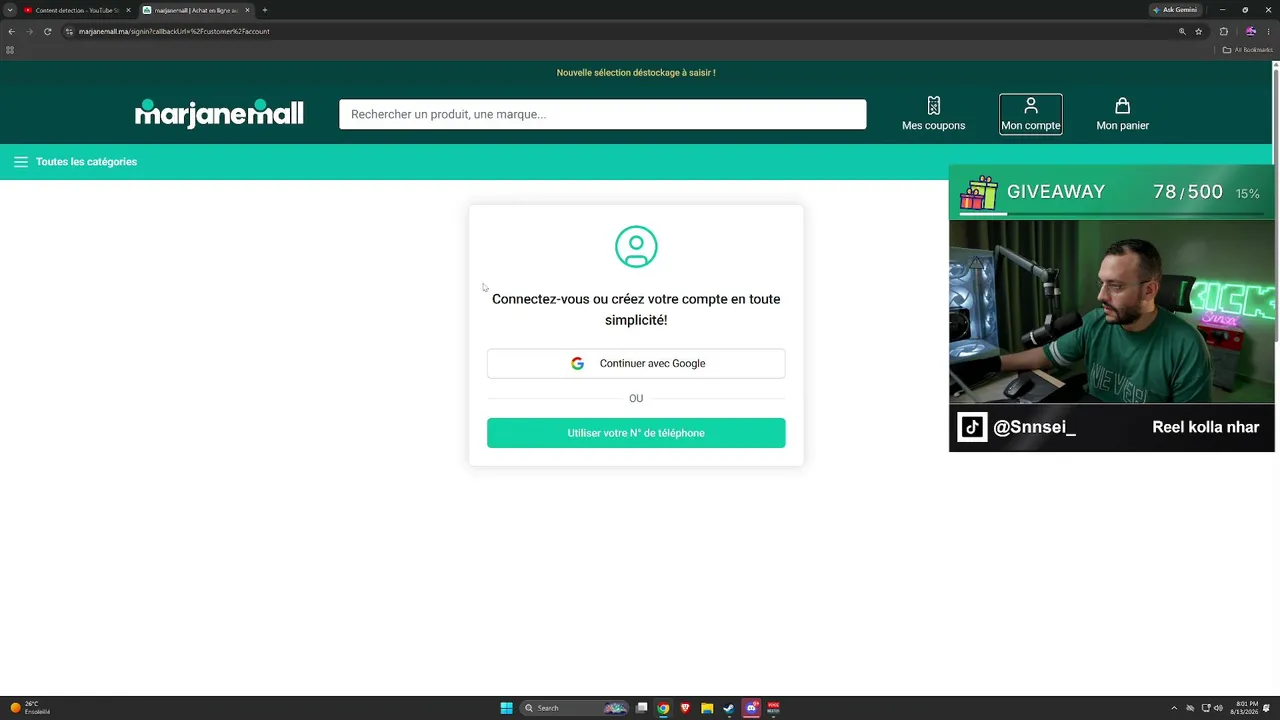Open Mon compte account page

point(1030,114)
